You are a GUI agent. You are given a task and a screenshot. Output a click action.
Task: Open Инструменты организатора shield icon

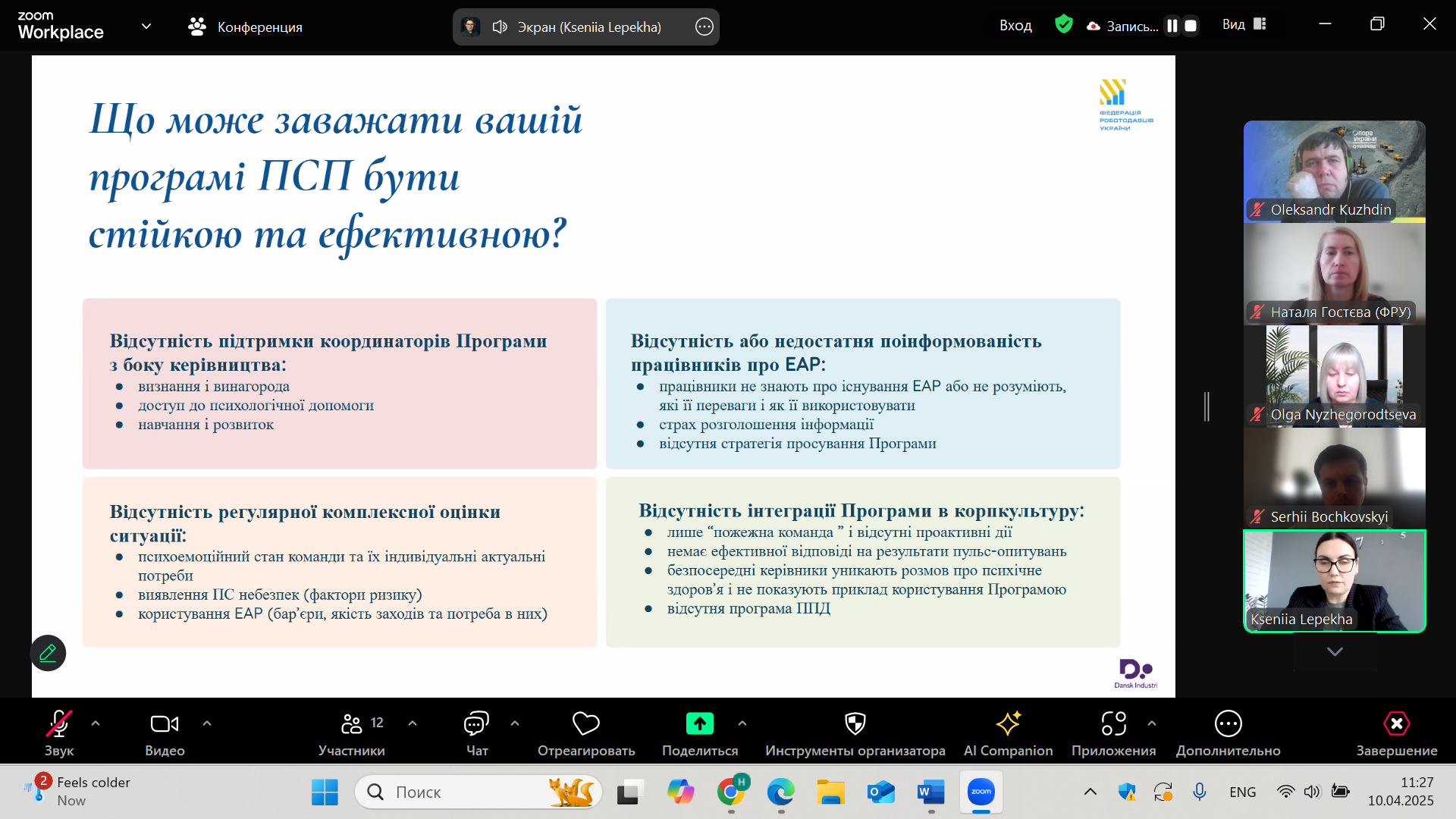point(855,724)
